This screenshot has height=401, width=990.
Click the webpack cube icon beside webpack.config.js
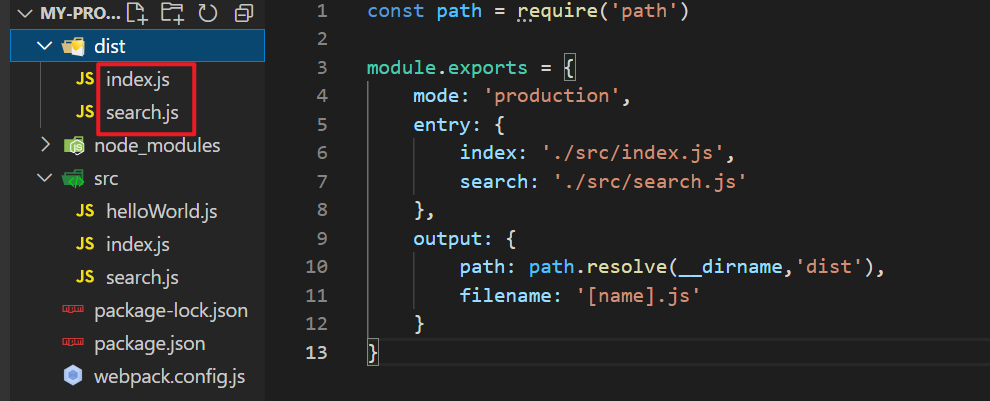tap(73, 376)
